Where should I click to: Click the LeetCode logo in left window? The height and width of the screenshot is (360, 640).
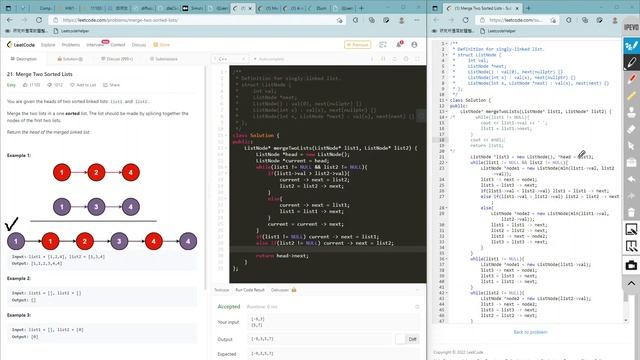coord(21,44)
